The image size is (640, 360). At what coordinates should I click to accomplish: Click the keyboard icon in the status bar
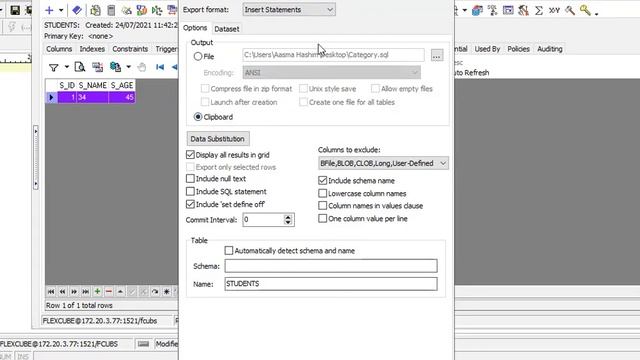[x=143, y=344]
